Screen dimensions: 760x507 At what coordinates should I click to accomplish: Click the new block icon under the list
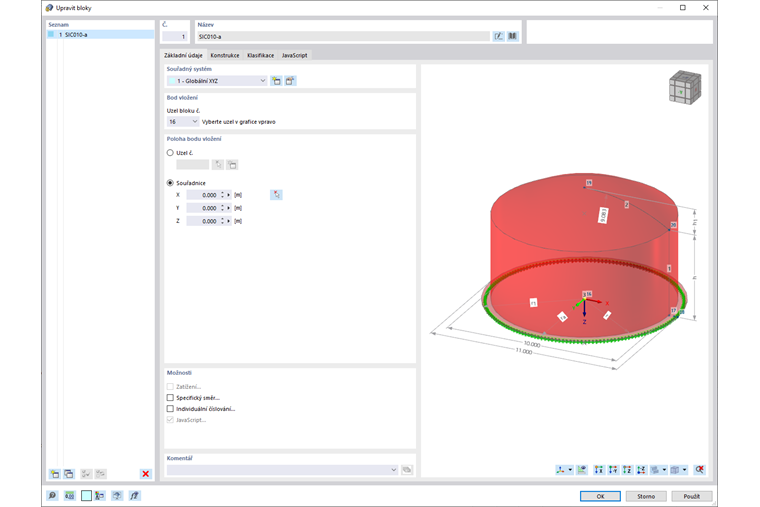[55, 474]
